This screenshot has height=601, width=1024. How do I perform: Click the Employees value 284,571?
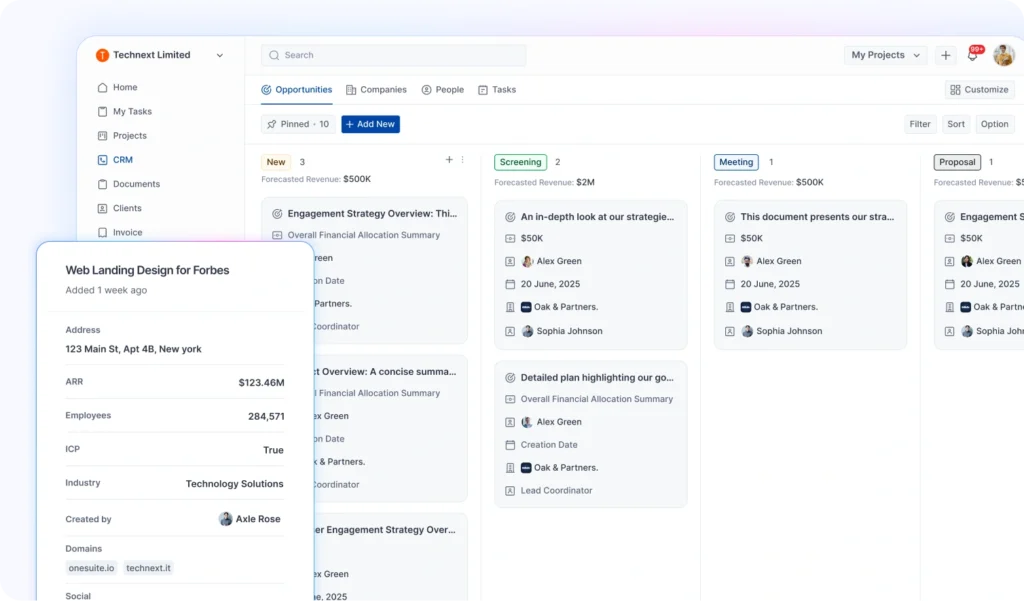[266, 417]
